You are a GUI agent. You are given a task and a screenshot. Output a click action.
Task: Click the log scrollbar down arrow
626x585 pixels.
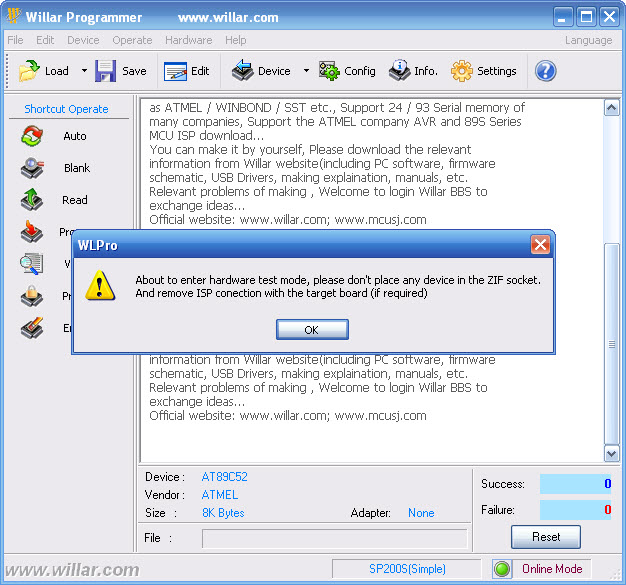click(612, 454)
